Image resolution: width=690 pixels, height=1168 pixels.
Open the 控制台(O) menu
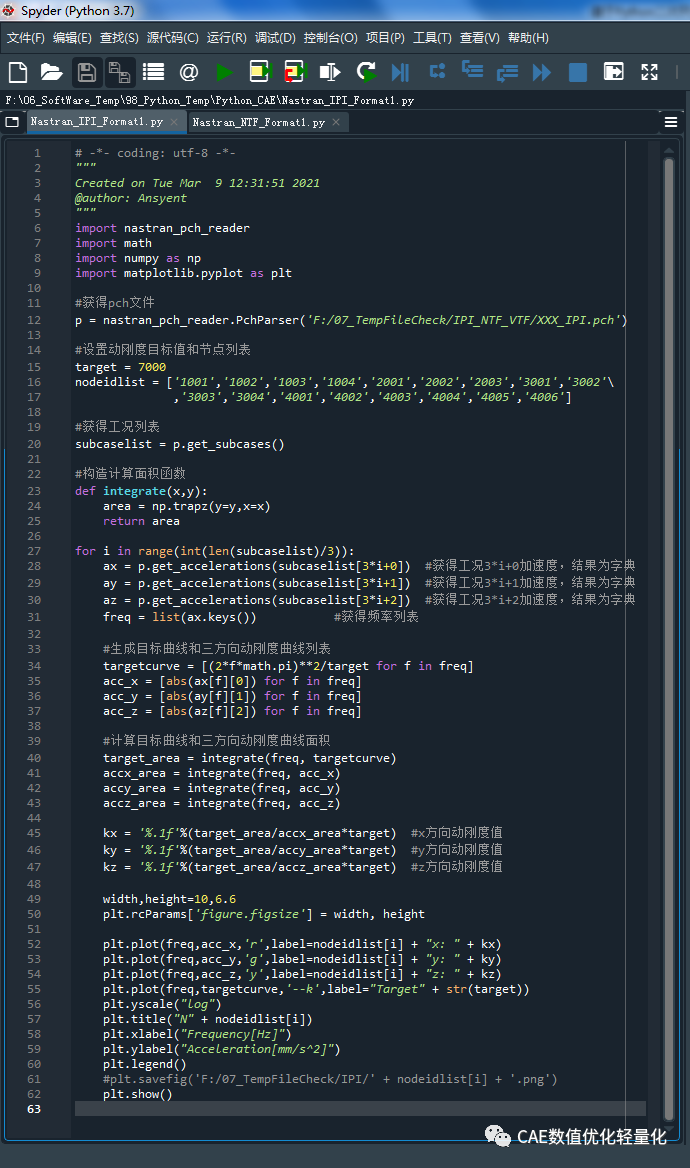331,38
